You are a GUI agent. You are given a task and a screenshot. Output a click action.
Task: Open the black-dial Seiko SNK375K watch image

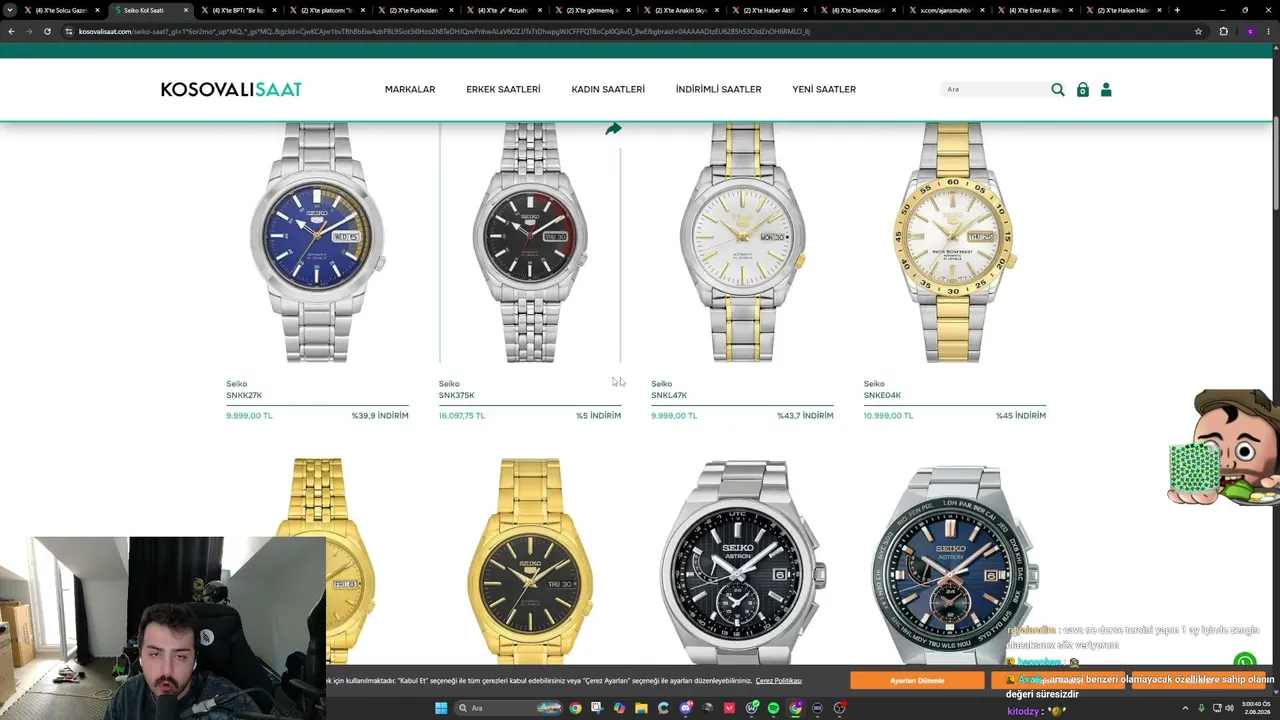530,242
